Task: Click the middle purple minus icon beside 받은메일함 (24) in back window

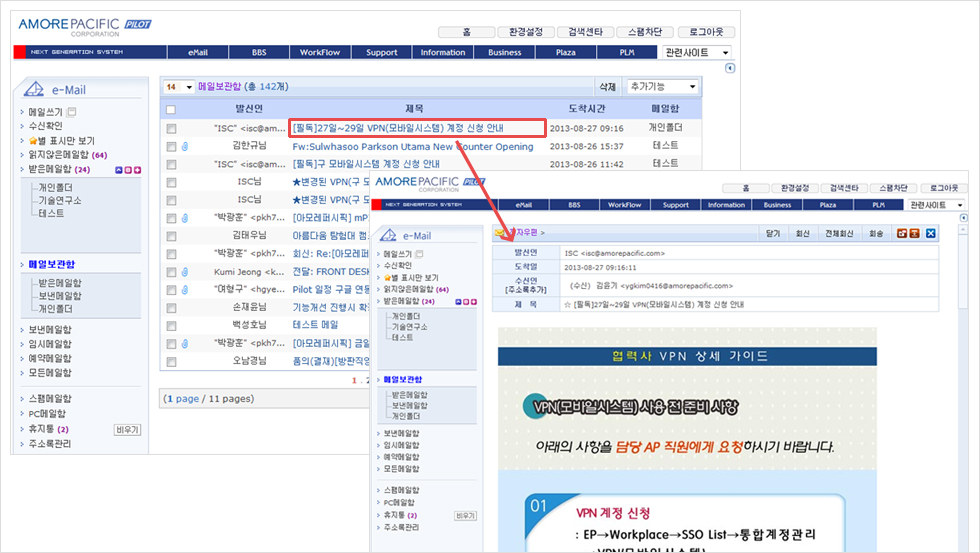Action: coord(128,170)
